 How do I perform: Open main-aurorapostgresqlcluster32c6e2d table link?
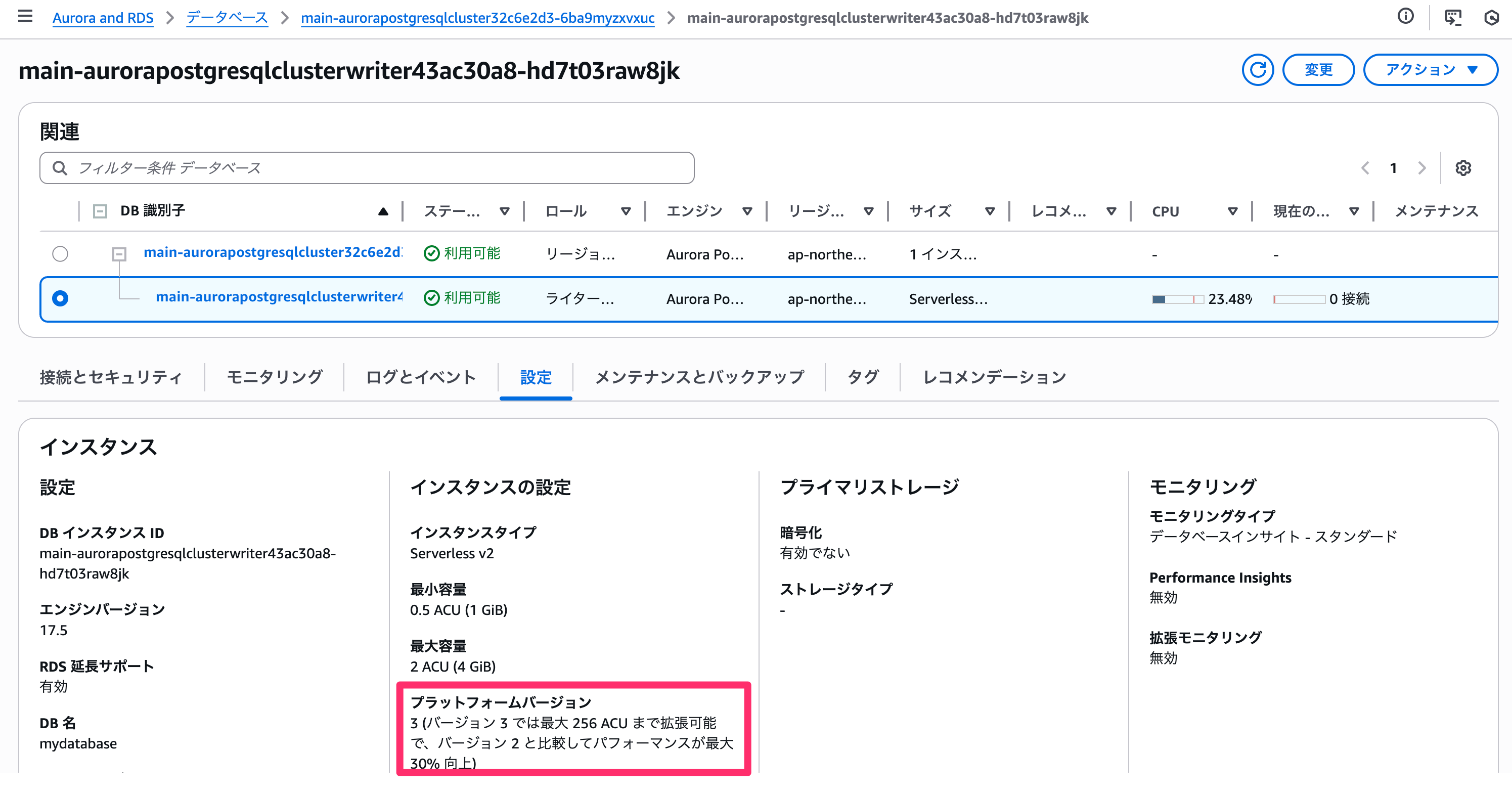(273, 252)
